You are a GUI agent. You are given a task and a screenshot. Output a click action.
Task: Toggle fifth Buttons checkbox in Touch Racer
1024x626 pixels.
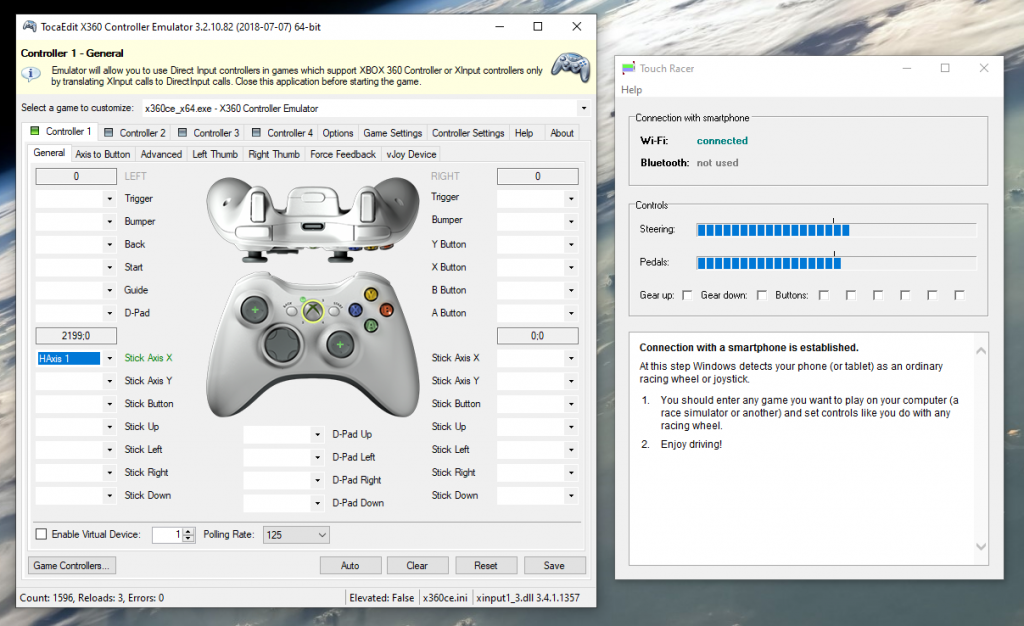(x=932, y=295)
